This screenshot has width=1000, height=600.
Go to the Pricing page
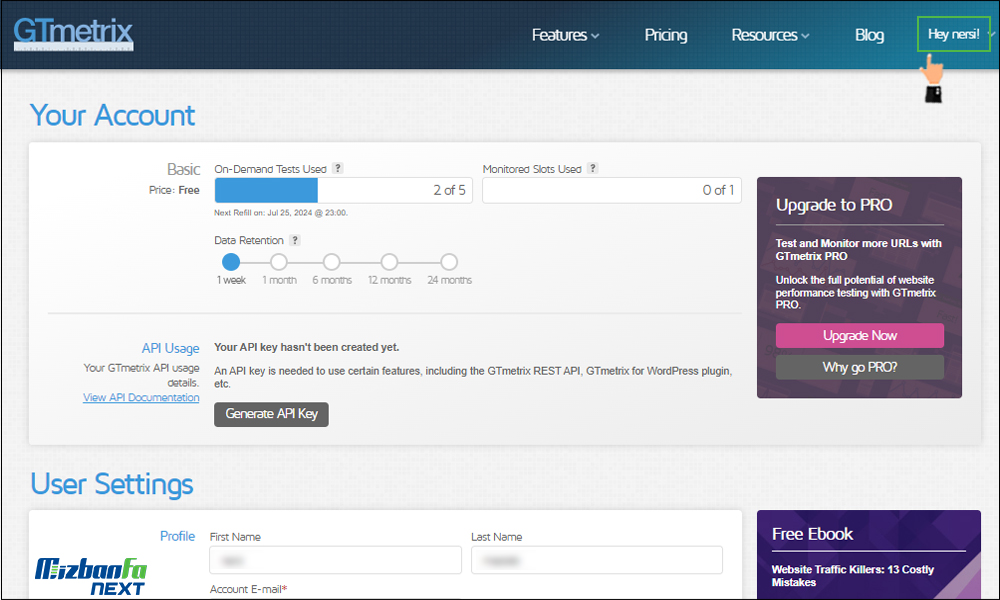(666, 35)
